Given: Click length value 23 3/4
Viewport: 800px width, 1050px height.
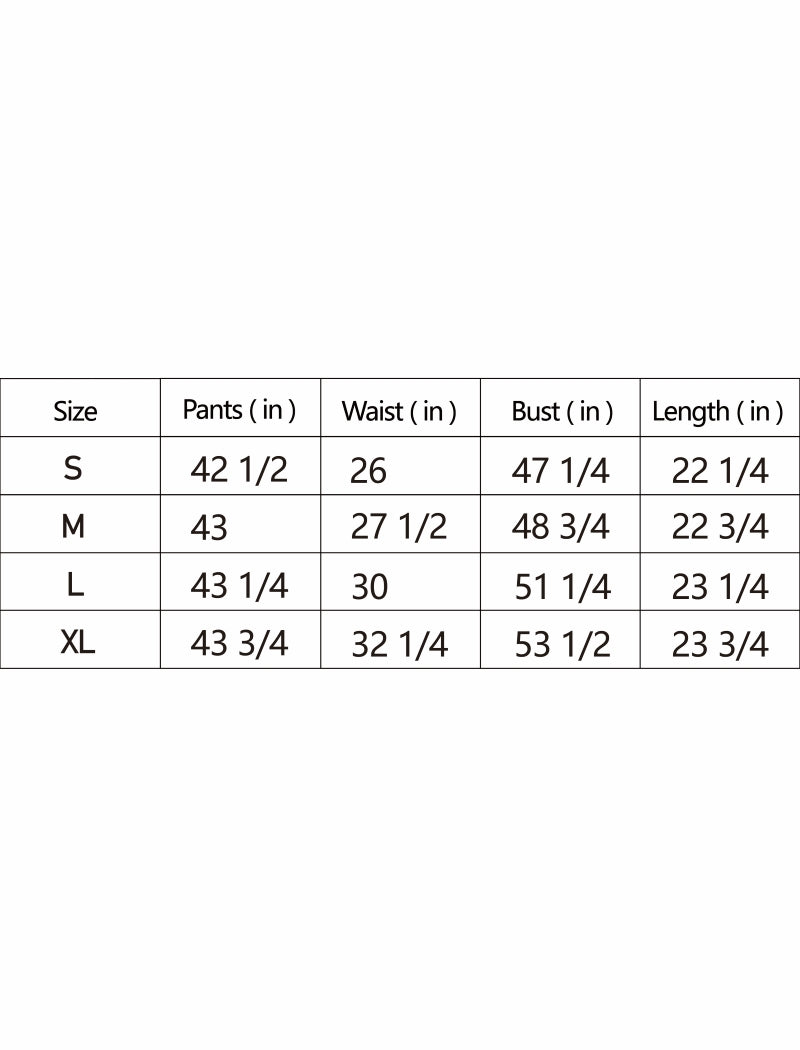Looking at the screenshot, I should 720,645.
